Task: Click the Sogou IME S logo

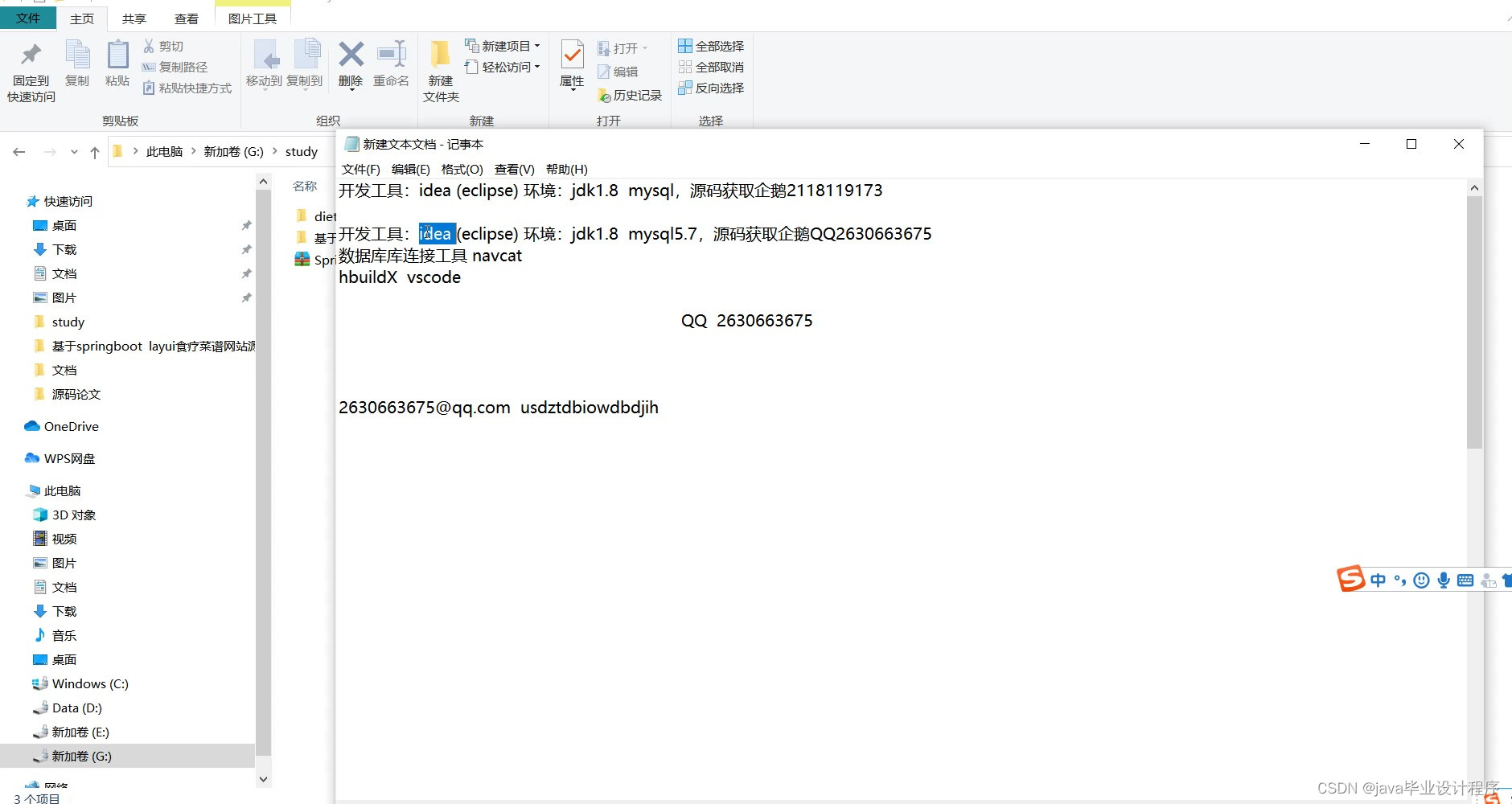Action: click(x=1351, y=579)
